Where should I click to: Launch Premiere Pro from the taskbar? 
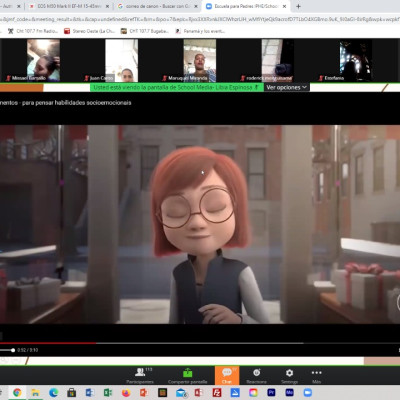[x=271, y=393]
